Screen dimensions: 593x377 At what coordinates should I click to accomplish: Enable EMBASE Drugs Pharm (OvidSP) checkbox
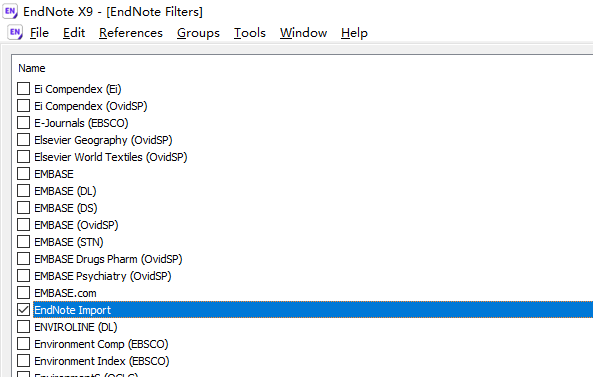click(x=23, y=259)
